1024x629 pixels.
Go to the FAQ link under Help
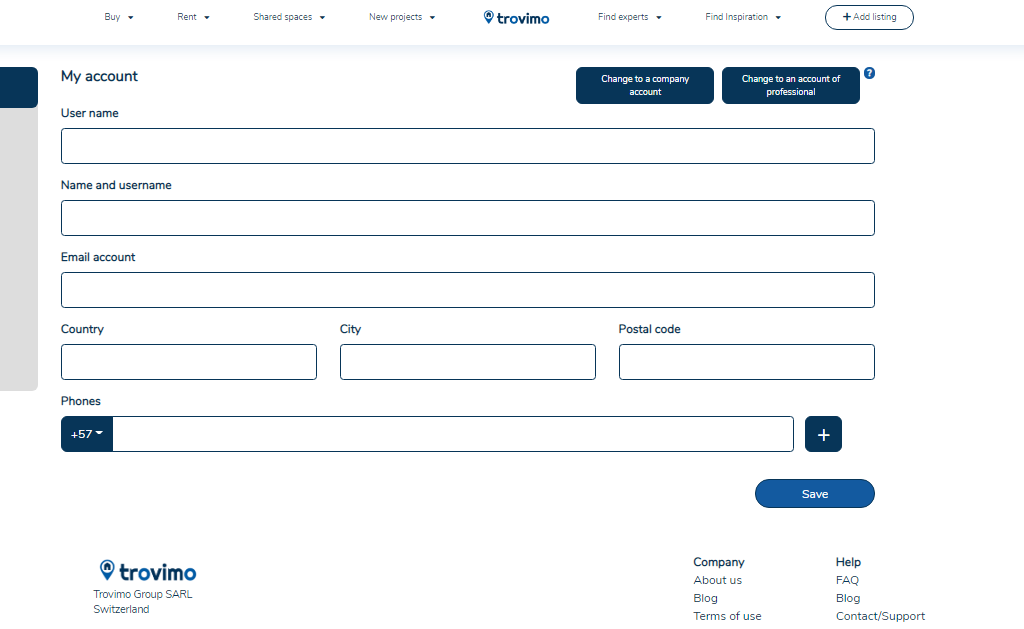click(847, 580)
